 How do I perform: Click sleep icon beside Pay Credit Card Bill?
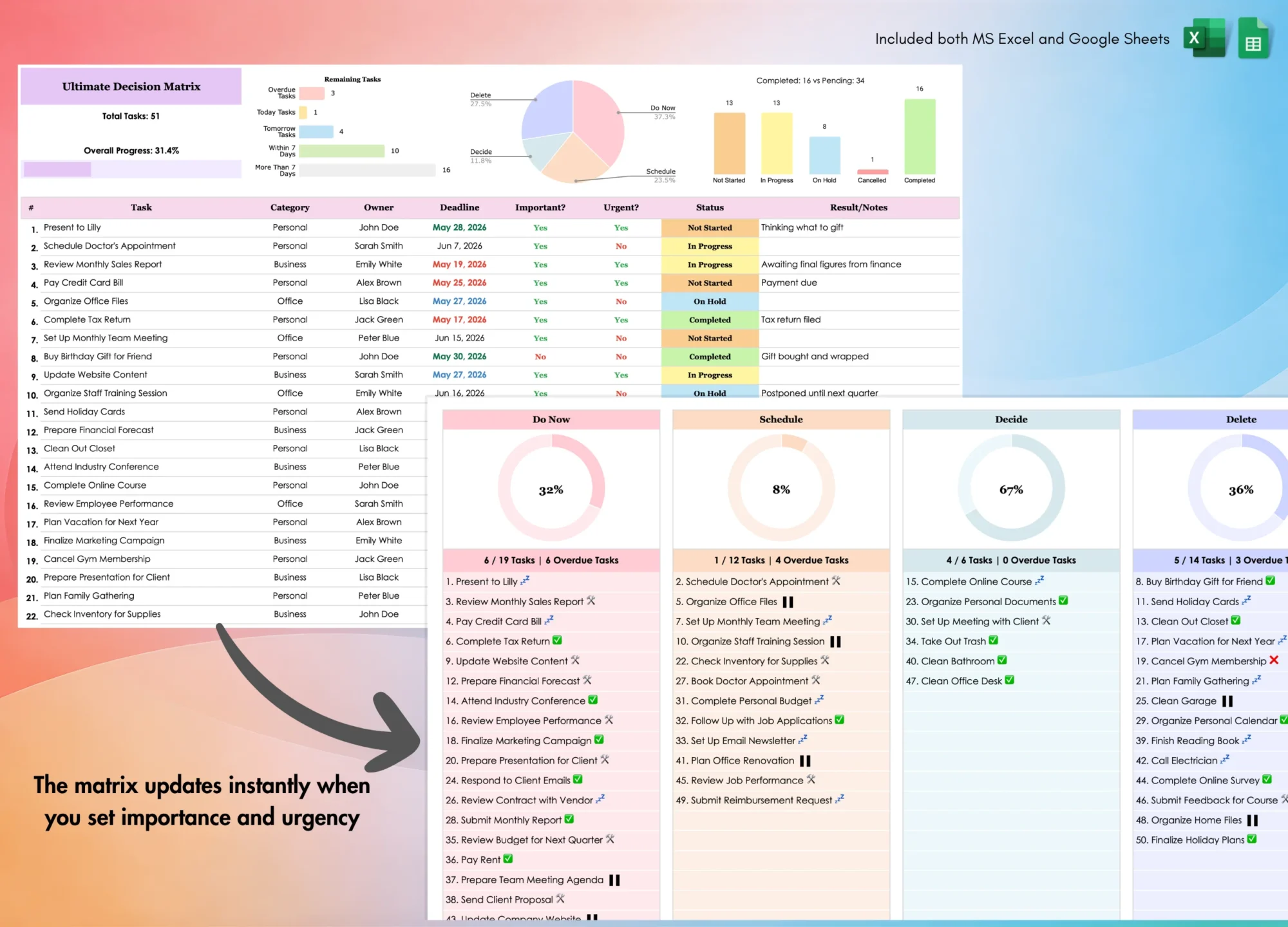(x=549, y=621)
